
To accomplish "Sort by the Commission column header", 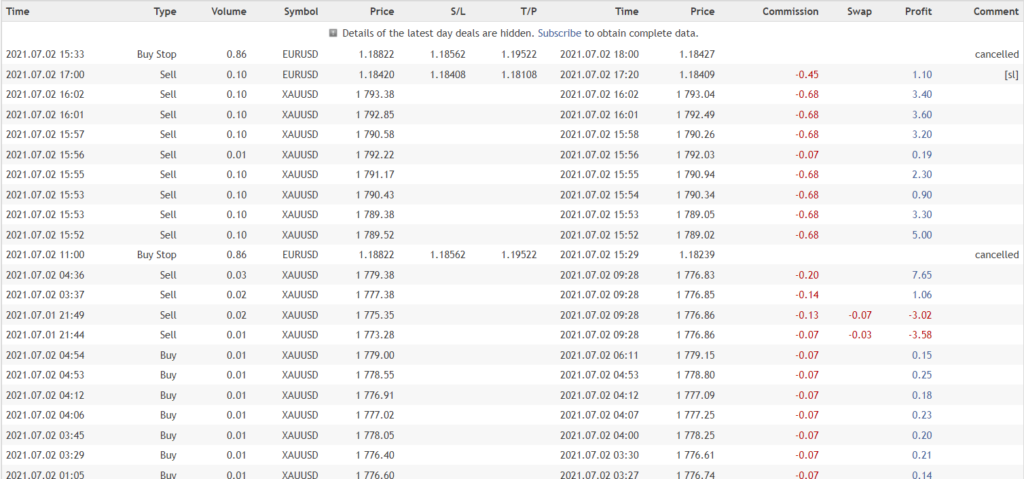I will tap(790, 11).
